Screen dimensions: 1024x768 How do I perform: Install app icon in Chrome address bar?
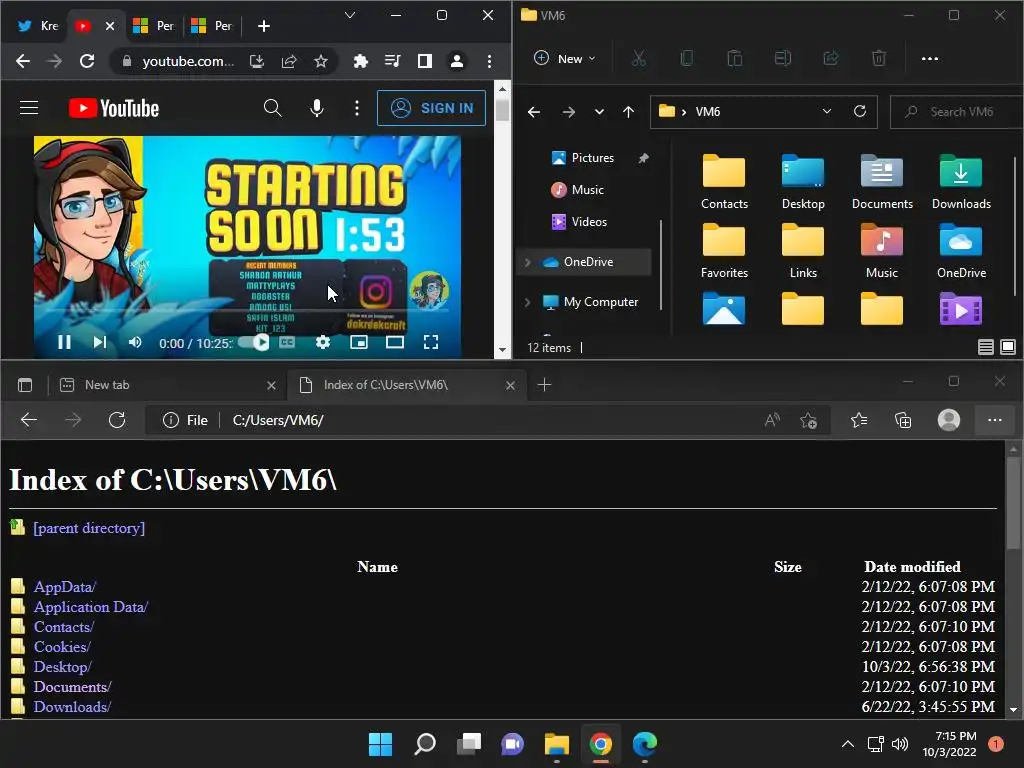pos(257,61)
